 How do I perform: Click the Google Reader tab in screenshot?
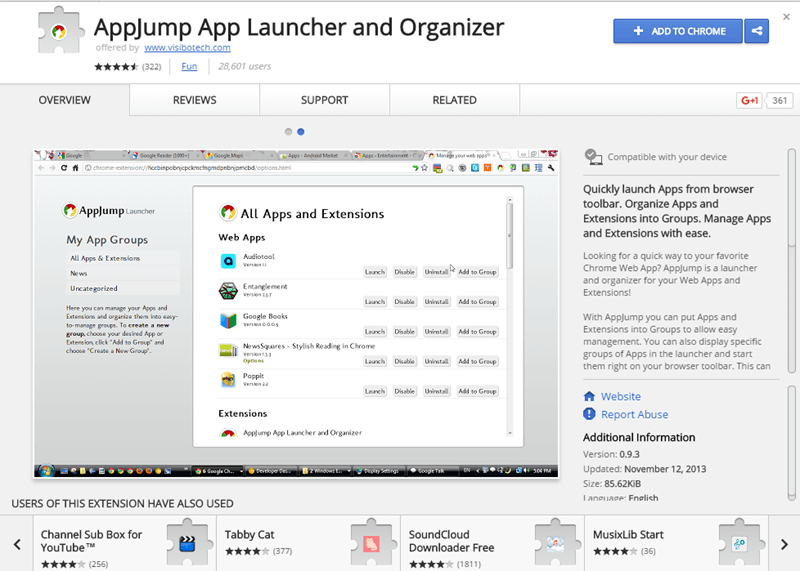pyautogui.click(x=165, y=155)
